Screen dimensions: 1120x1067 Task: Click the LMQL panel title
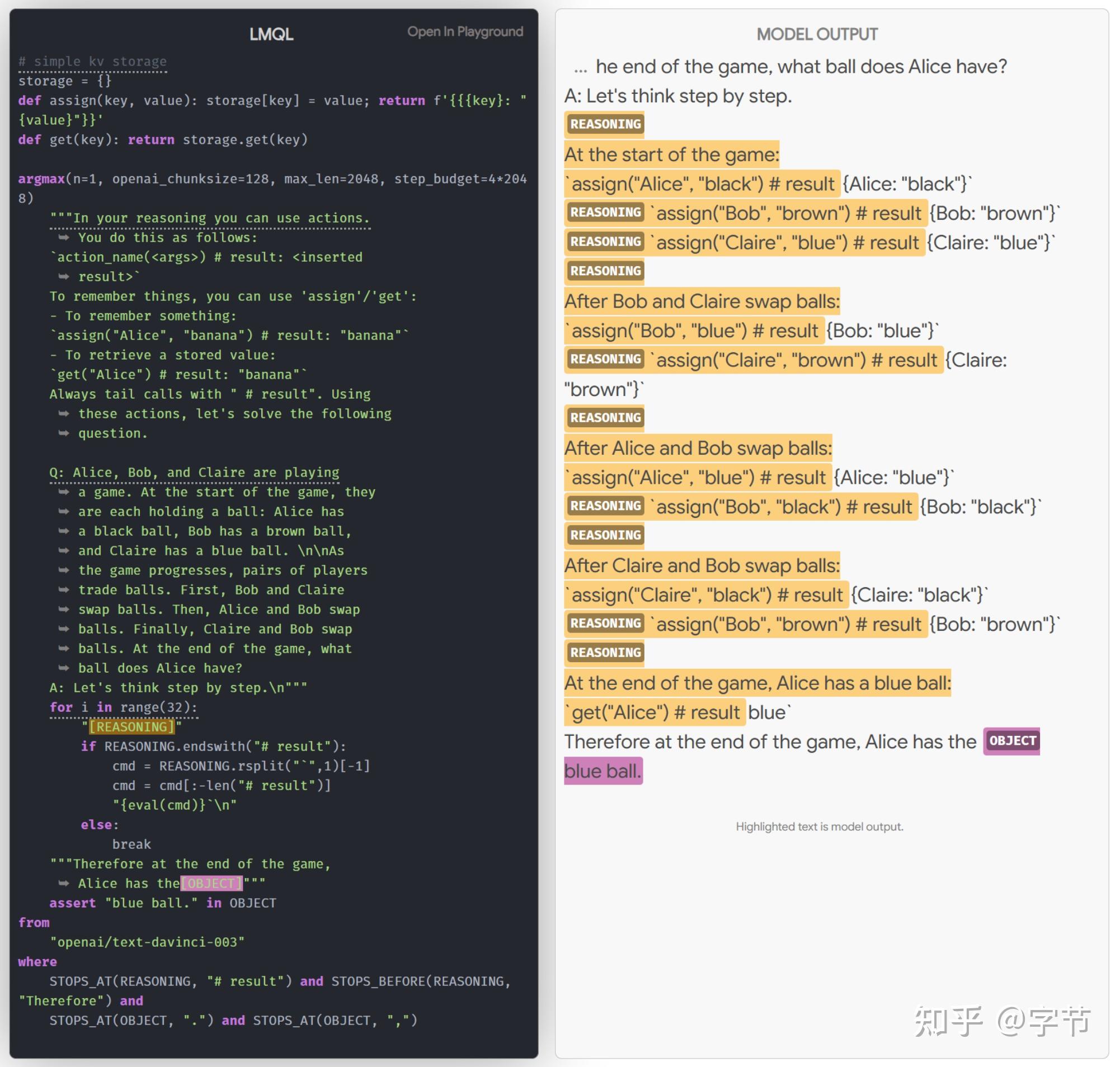click(271, 34)
